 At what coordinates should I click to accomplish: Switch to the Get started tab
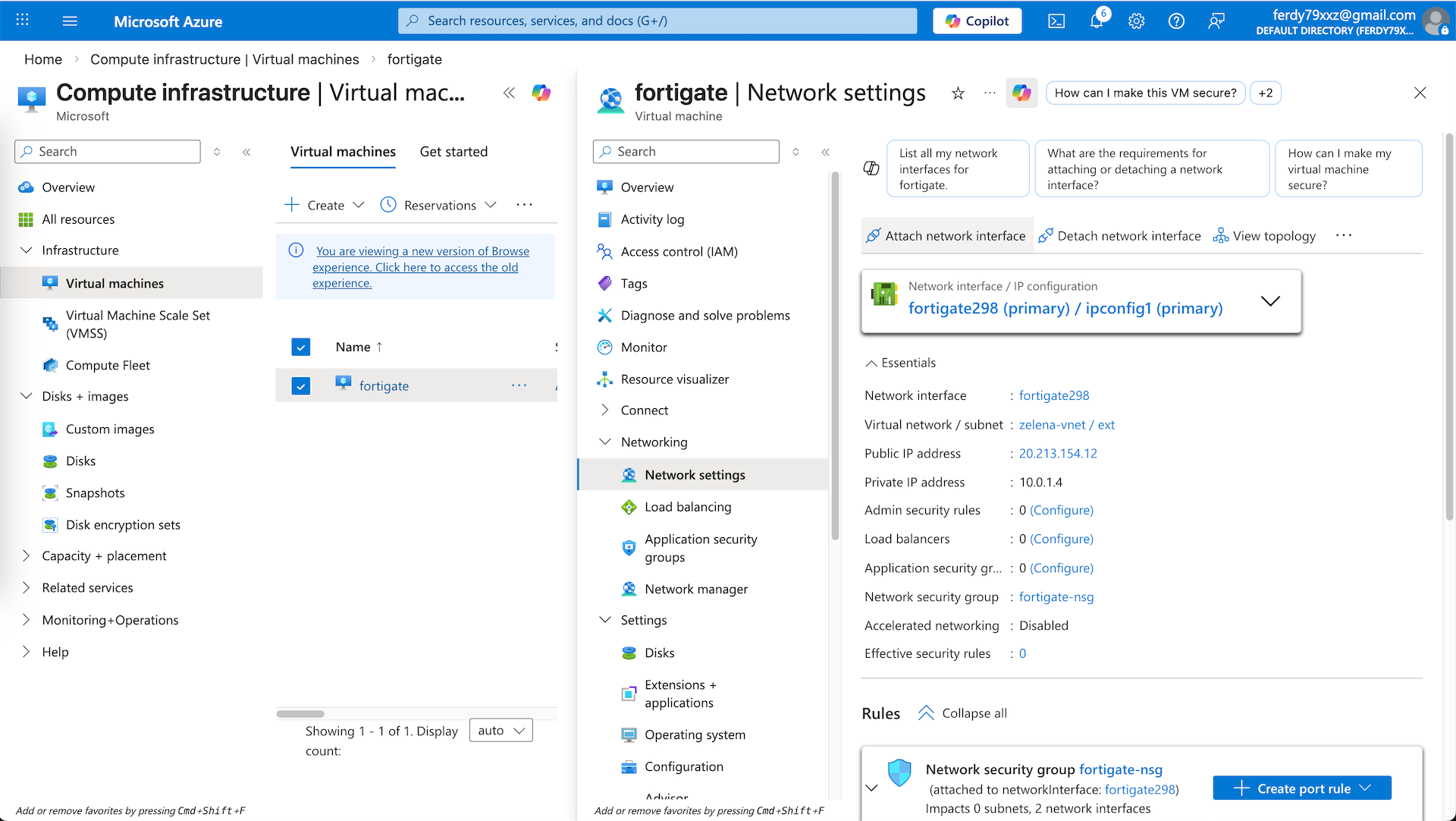(x=453, y=152)
